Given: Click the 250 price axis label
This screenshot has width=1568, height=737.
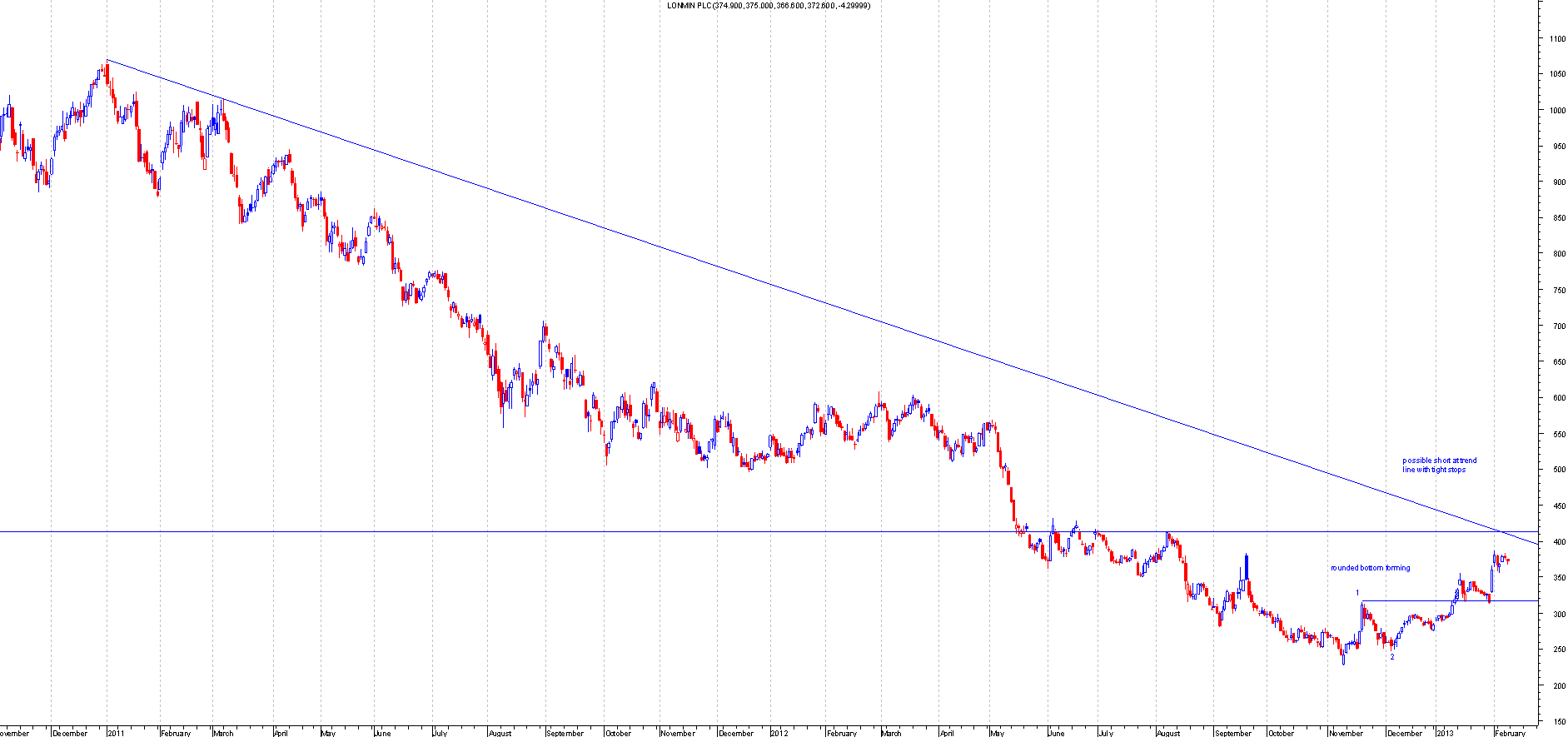Looking at the screenshot, I should pyautogui.click(x=1558, y=650).
